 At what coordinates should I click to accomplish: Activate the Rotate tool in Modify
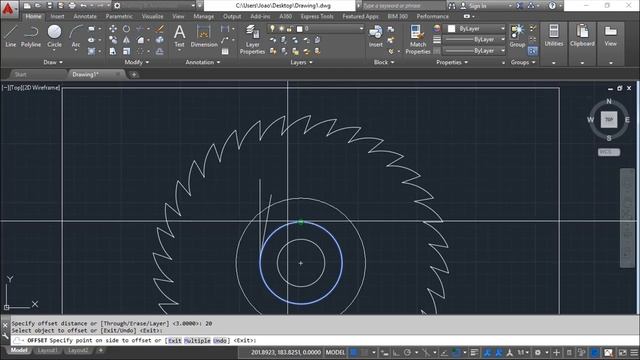click(127, 29)
